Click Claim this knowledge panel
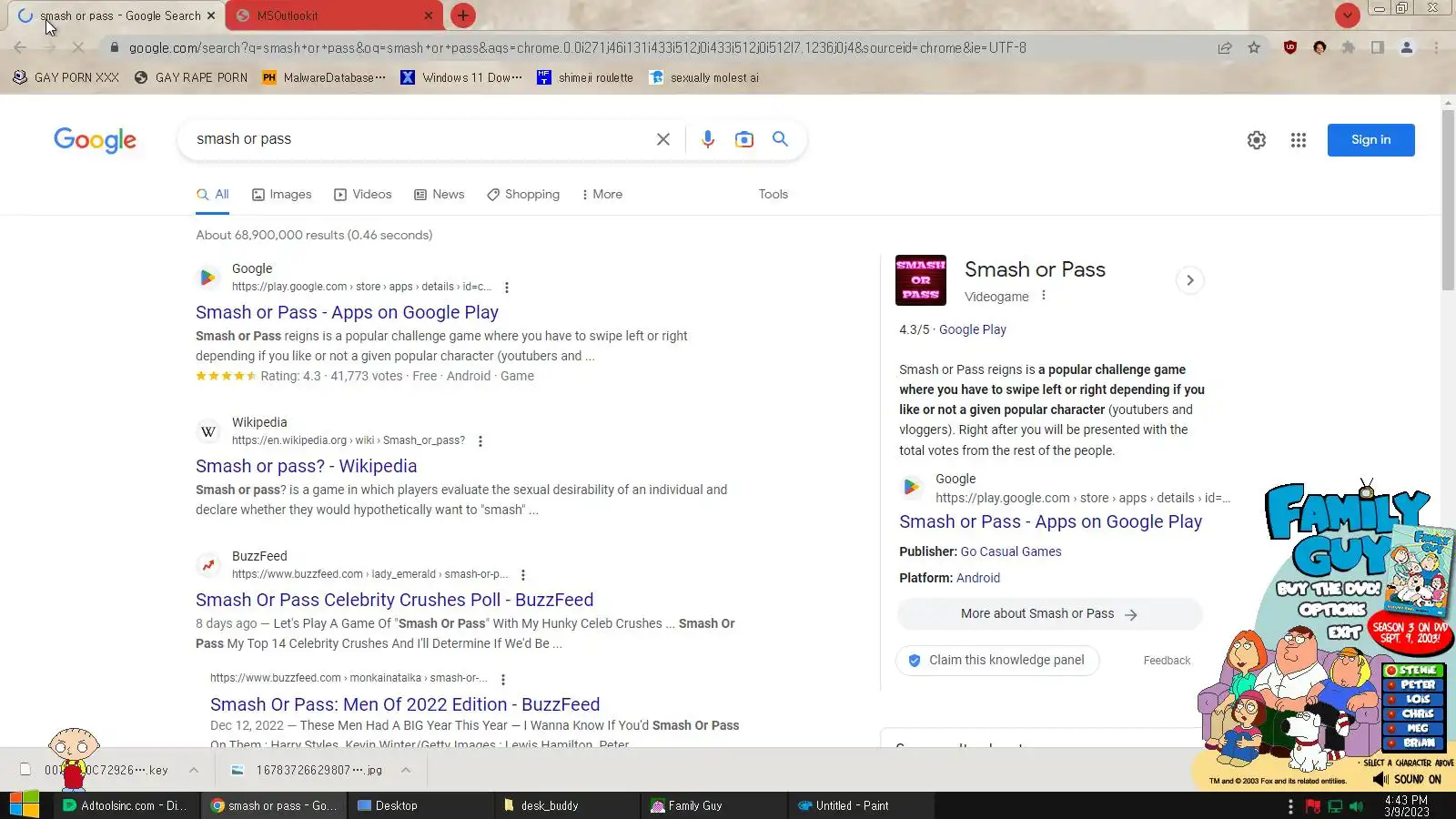 pos(997,661)
